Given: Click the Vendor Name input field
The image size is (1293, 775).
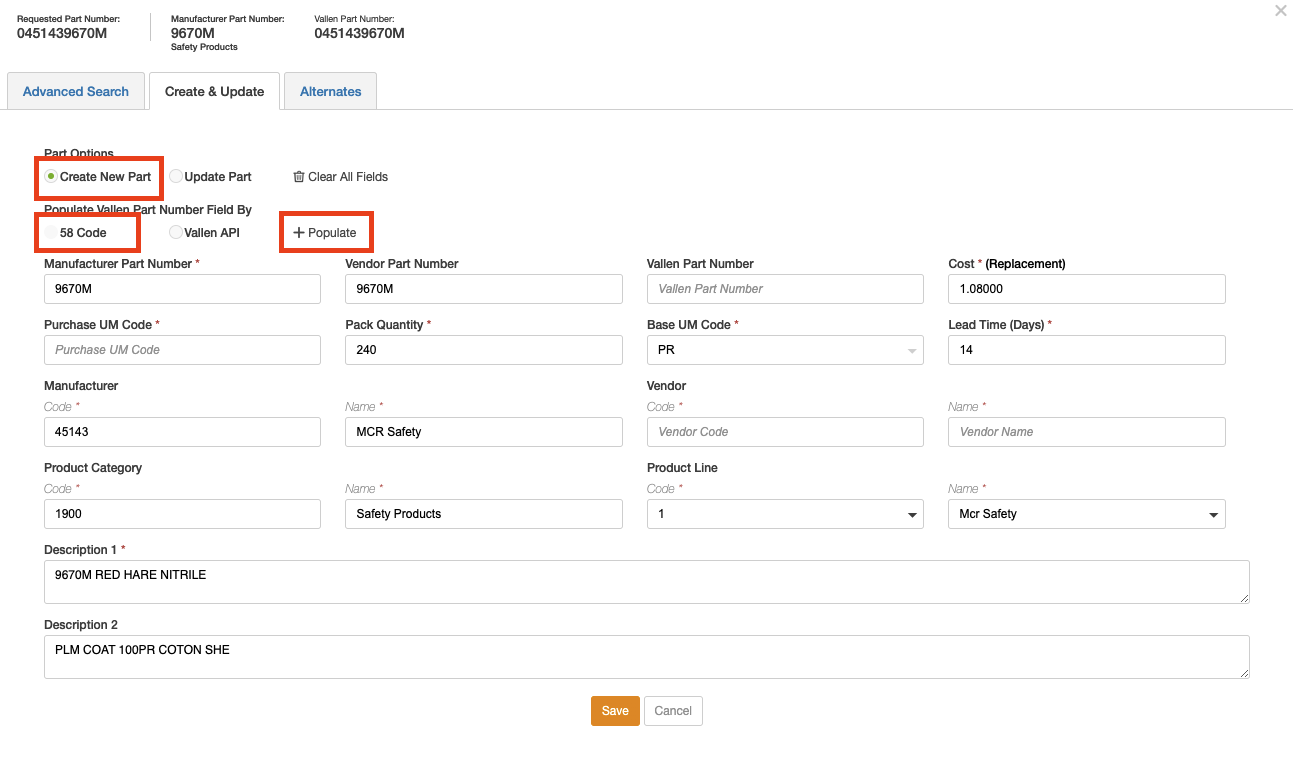Looking at the screenshot, I should [1085, 432].
